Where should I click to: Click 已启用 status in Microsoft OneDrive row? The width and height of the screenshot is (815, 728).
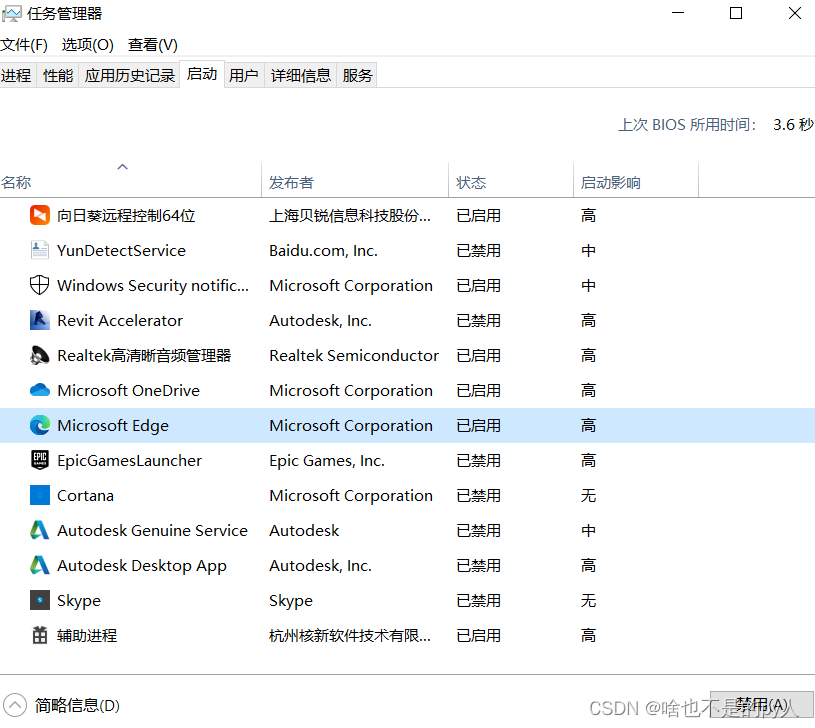478,390
